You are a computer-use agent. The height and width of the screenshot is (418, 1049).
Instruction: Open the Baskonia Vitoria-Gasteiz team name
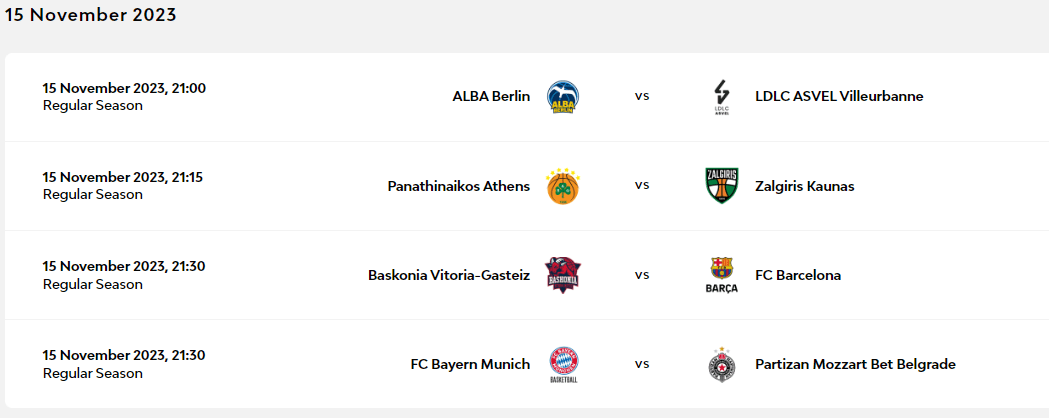(x=449, y=275)
